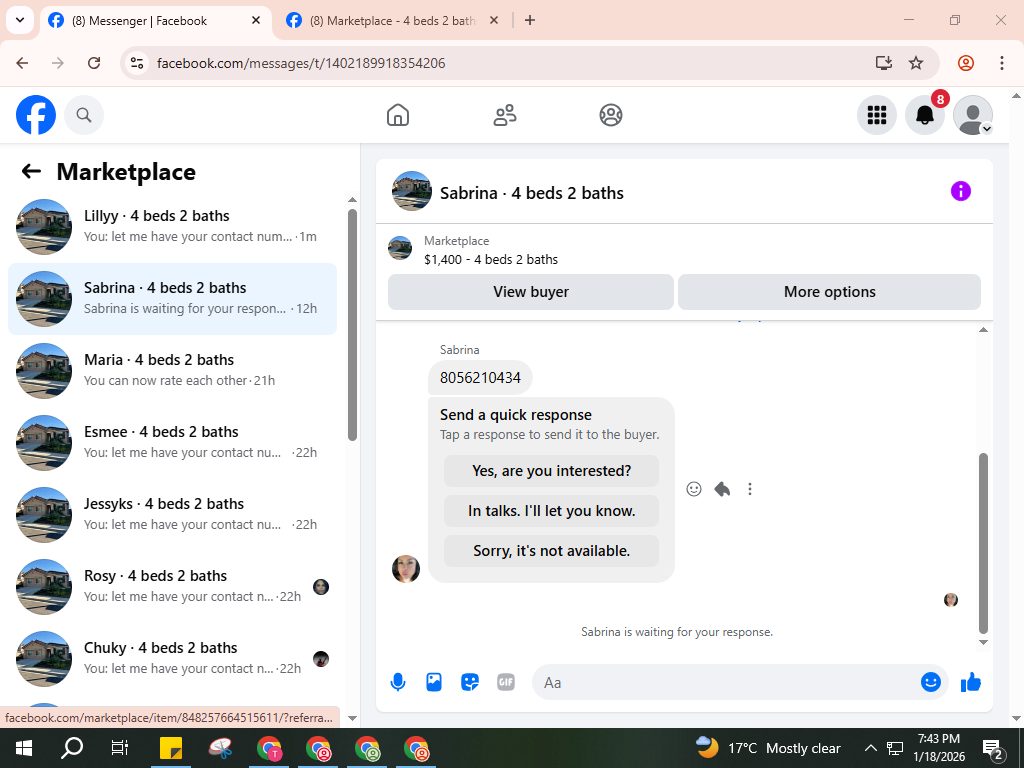Open the Friends icon in the top navigation
The width and height of the screenshot is (1024, 768).
coord(504,115)
